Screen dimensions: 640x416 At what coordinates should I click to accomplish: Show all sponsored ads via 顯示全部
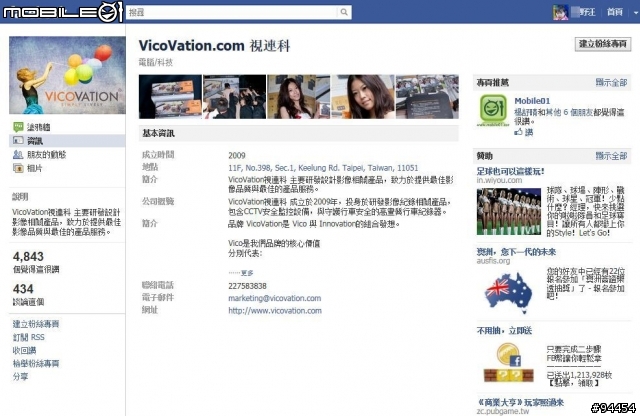click(611, 156)
